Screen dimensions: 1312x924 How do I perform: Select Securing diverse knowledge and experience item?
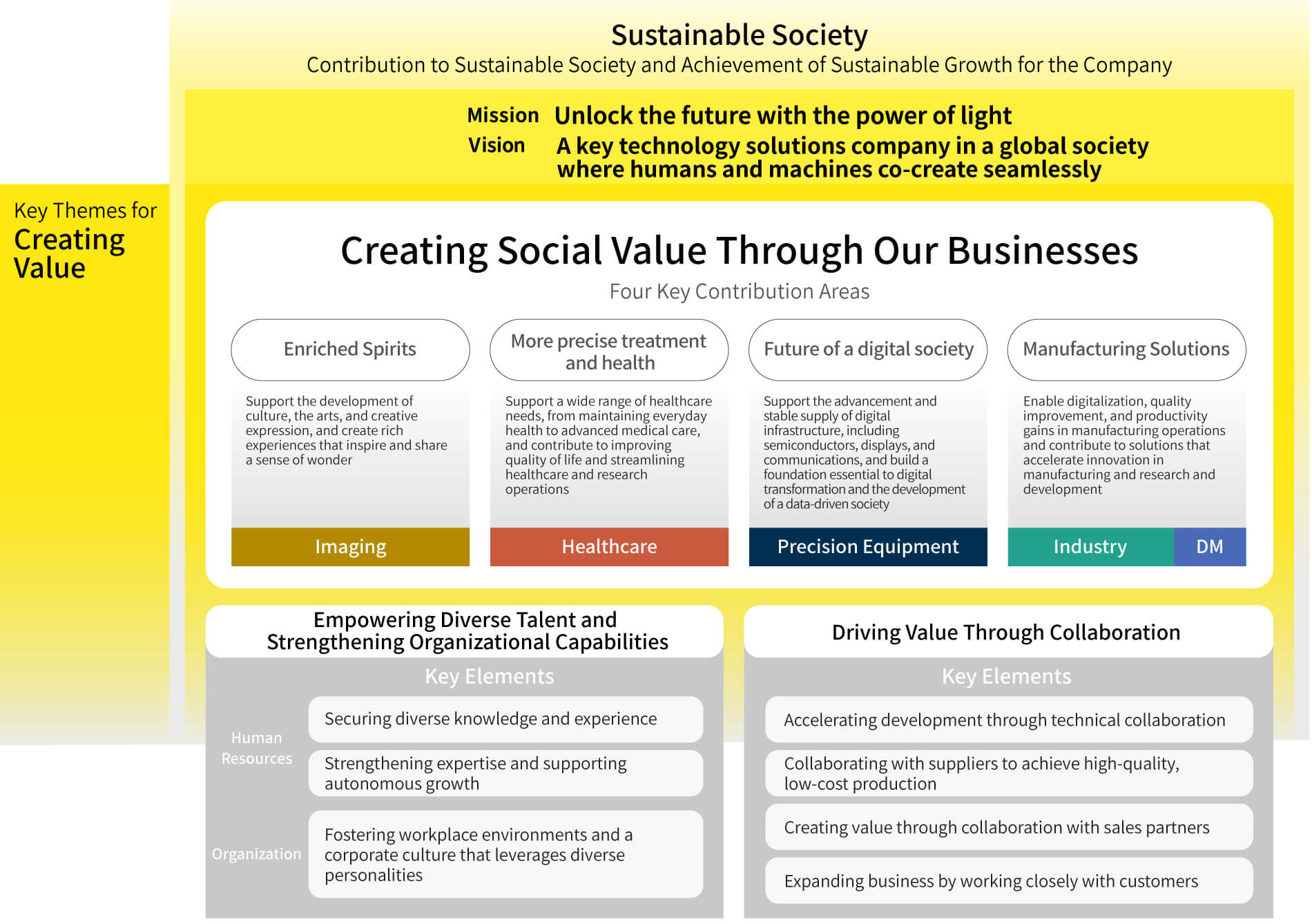coord(505,719)
